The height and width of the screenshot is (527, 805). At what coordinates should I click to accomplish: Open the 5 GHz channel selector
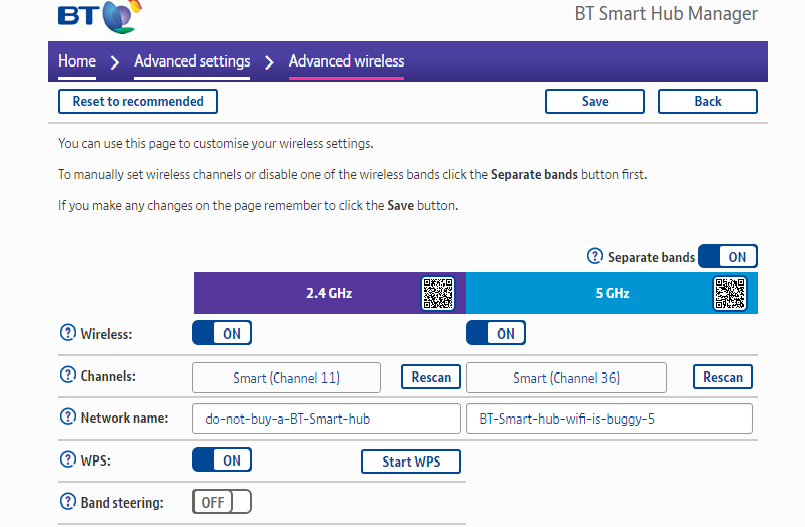tap(566, 378)
